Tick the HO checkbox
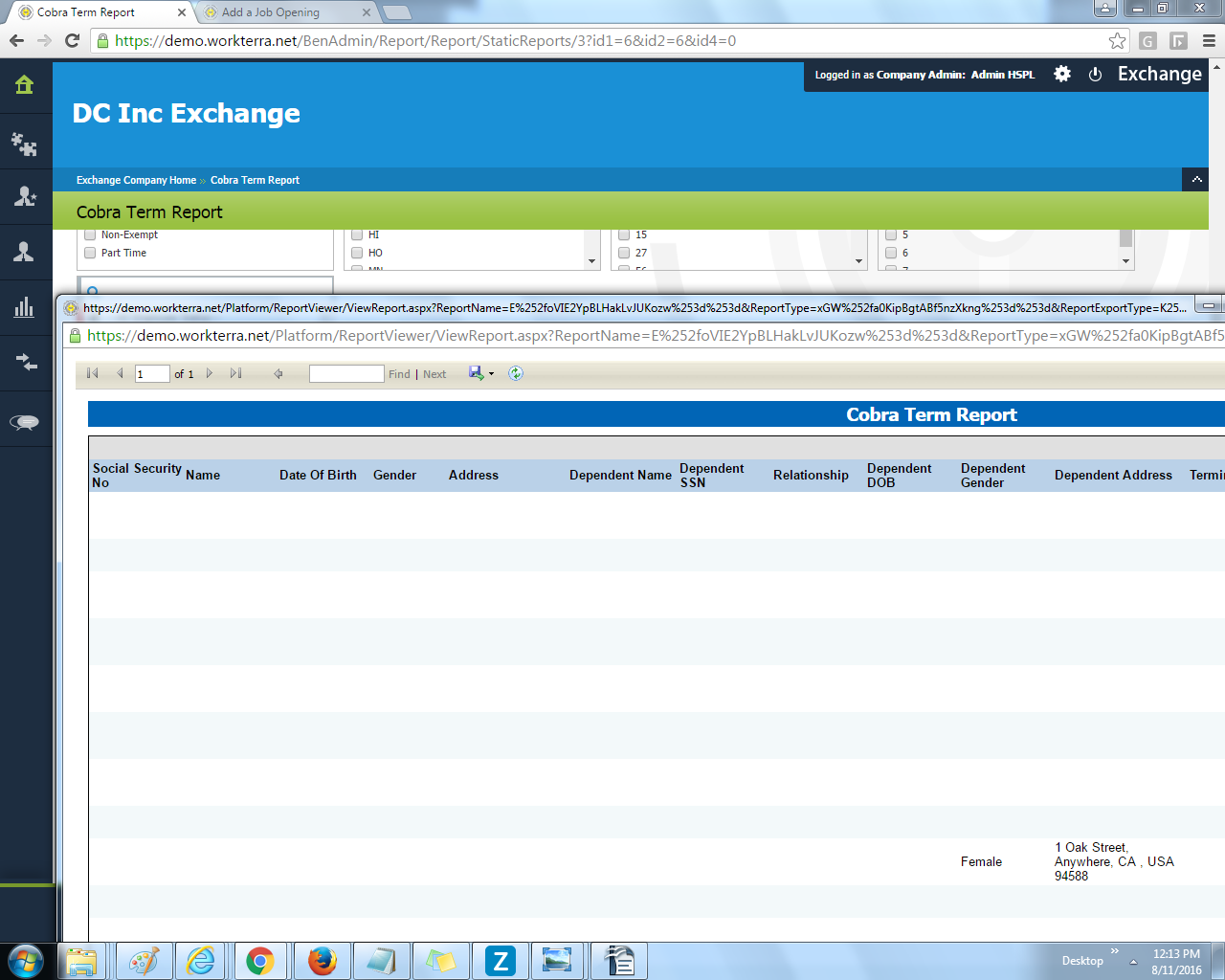This screenshot has width=1225, height=980. (x=357, y=253)
